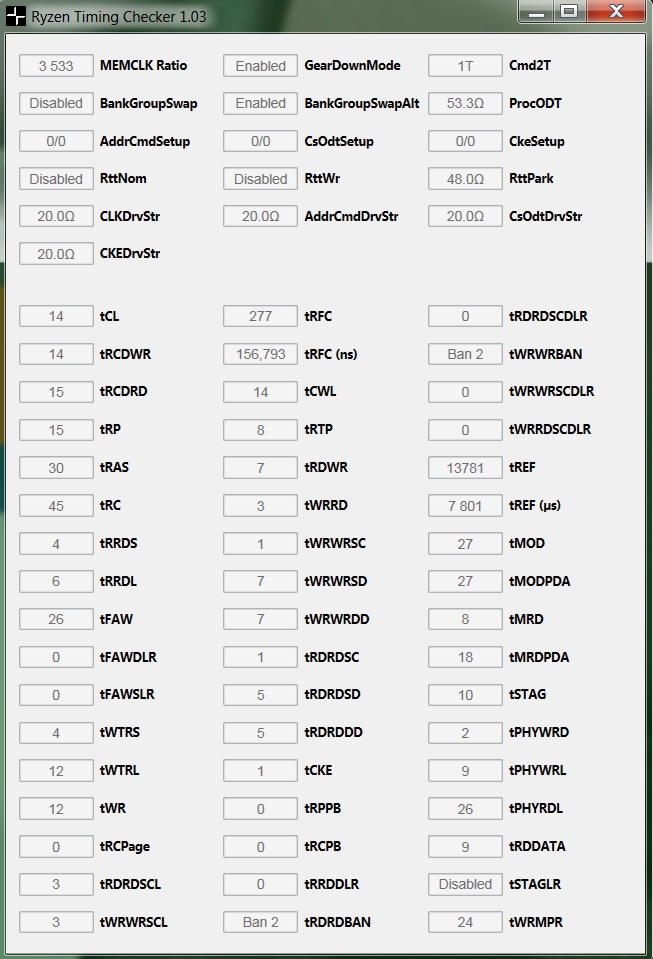The width and height of the screenshot is (653, 959).
Task: Click the tRDRDBAN Ban 2 field
Action: [x=260, y=922]
